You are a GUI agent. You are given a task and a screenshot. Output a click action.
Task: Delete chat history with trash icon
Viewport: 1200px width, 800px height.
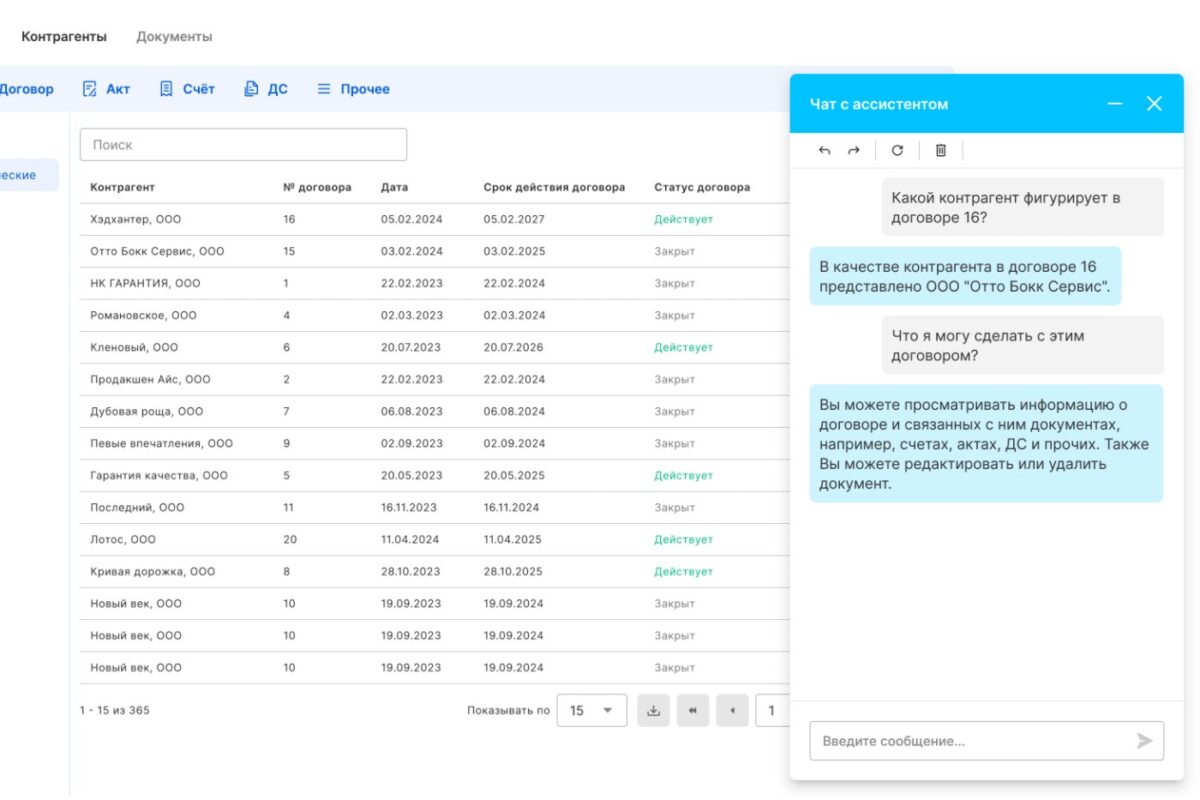[x=940, y=150]
